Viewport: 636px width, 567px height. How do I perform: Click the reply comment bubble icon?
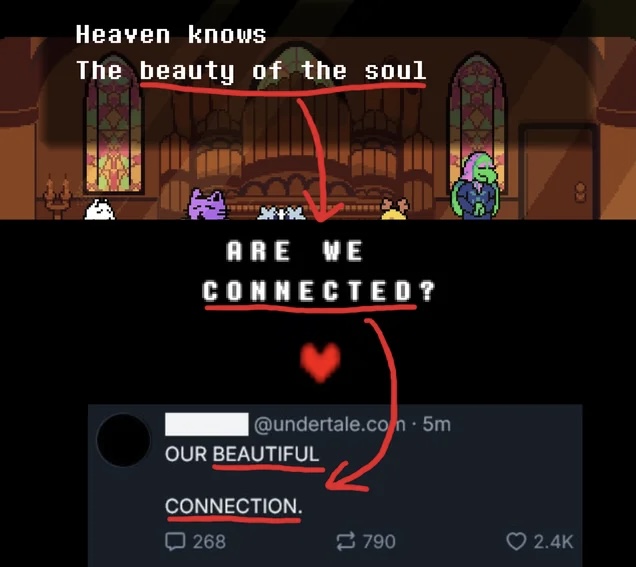click(175, 541)
